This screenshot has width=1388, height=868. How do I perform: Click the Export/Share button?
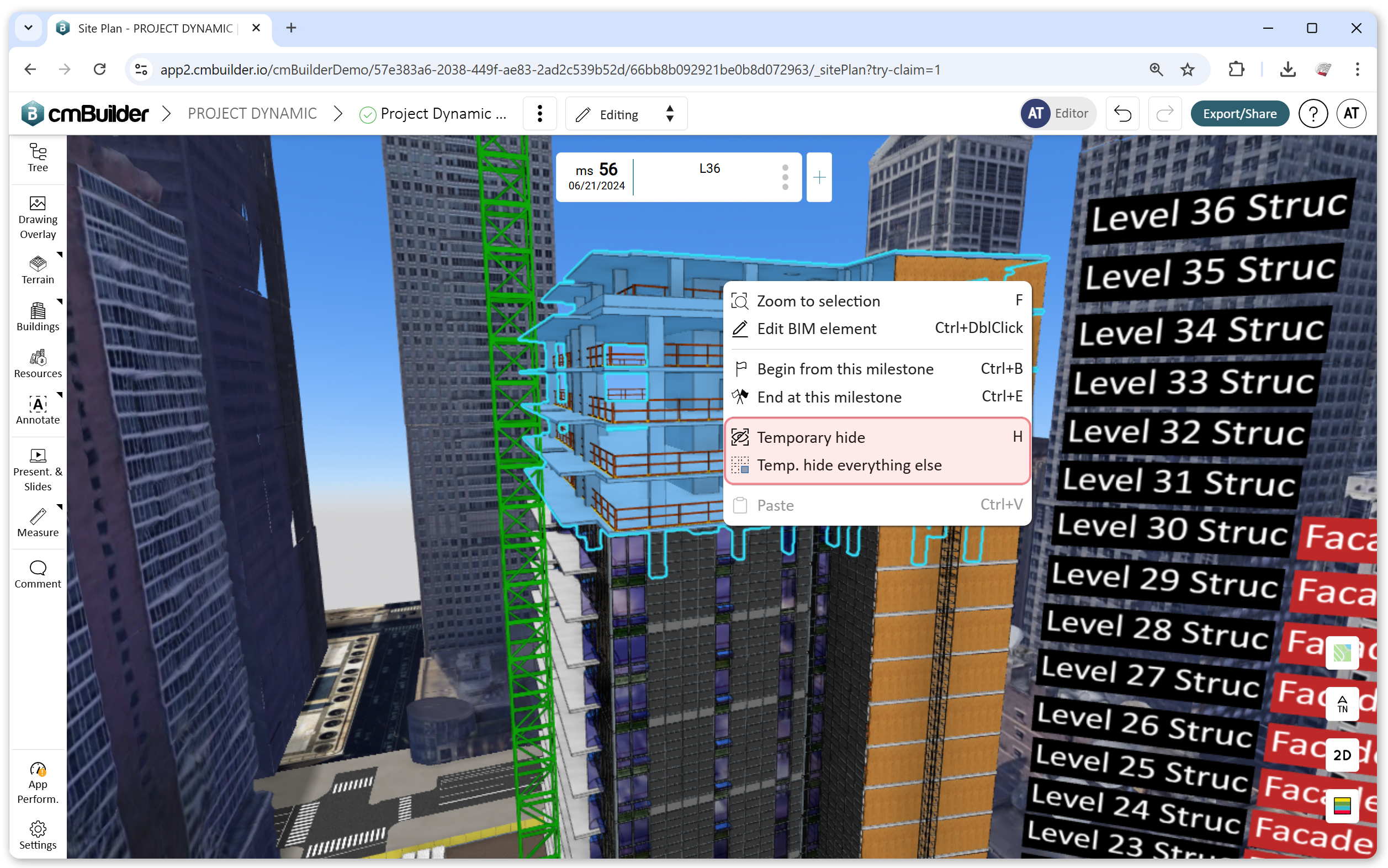tap(1239, 114)
